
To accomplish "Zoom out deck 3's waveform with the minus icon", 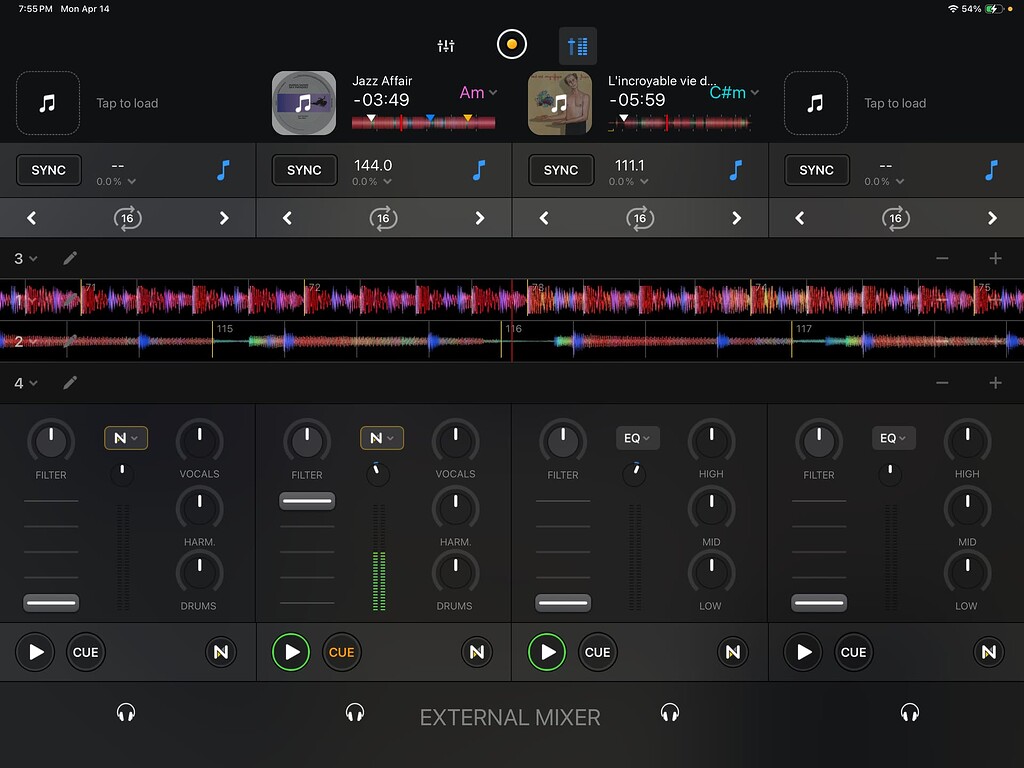I will [941, 258].
